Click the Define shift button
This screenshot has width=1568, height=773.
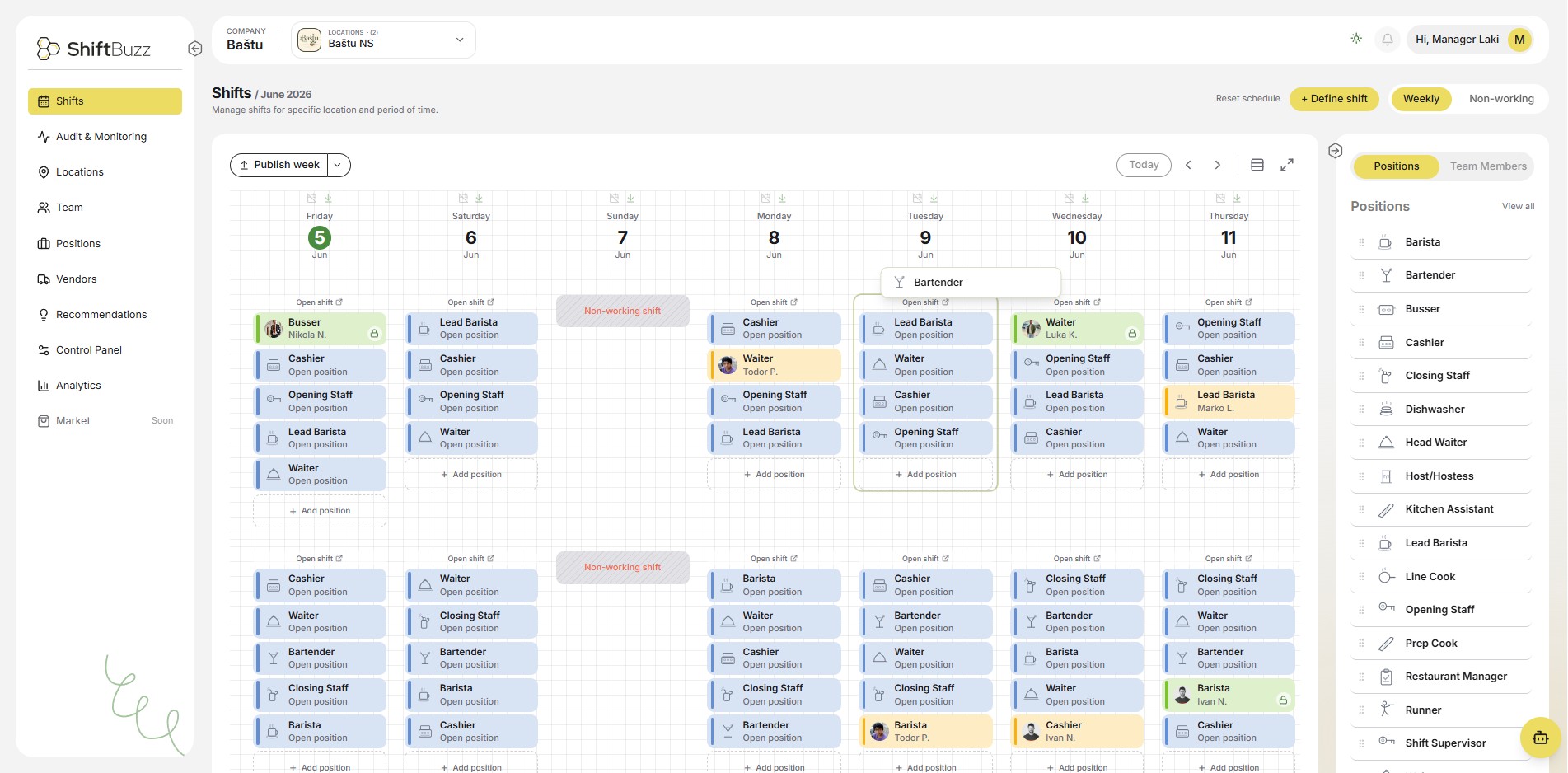coord(1334,99)
